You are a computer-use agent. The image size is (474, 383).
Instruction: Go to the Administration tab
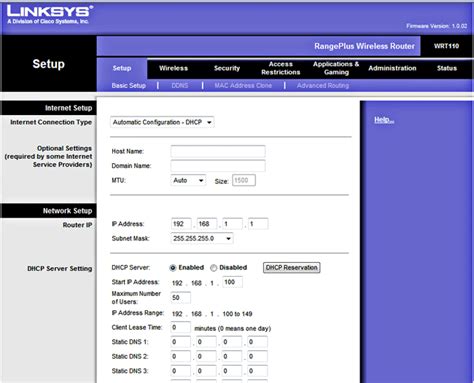tap(392, 68)
